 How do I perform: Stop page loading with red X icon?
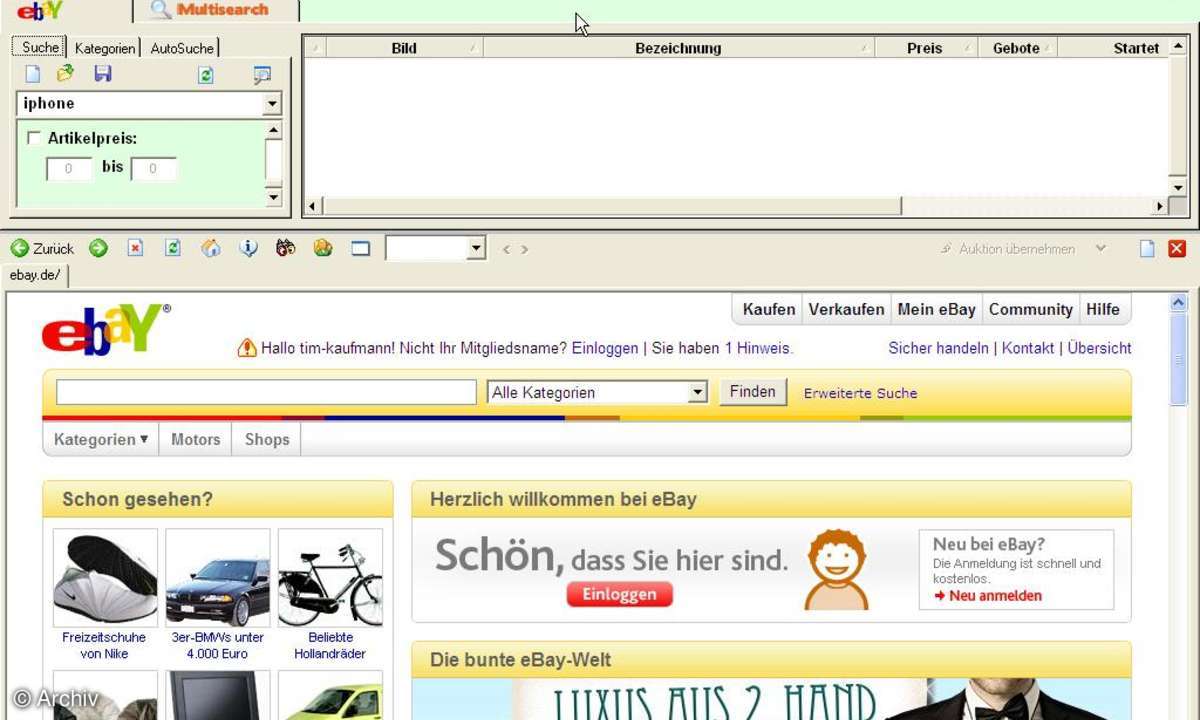tap(135, 248)
